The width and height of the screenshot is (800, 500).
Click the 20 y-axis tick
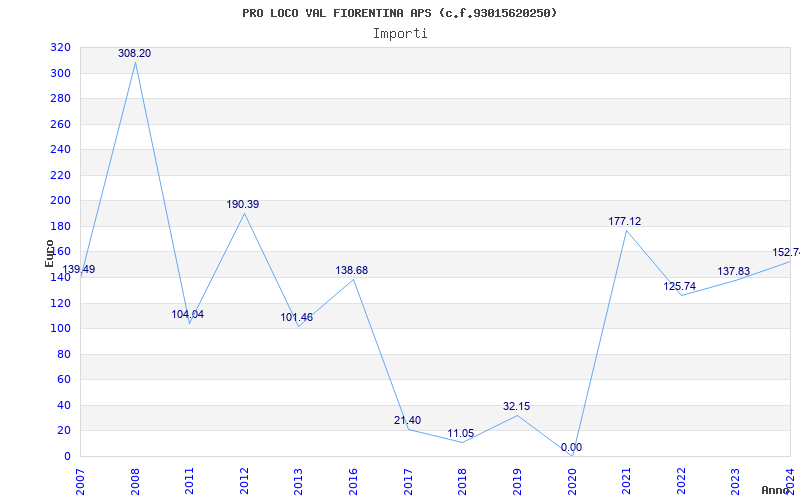coord(64,431)
